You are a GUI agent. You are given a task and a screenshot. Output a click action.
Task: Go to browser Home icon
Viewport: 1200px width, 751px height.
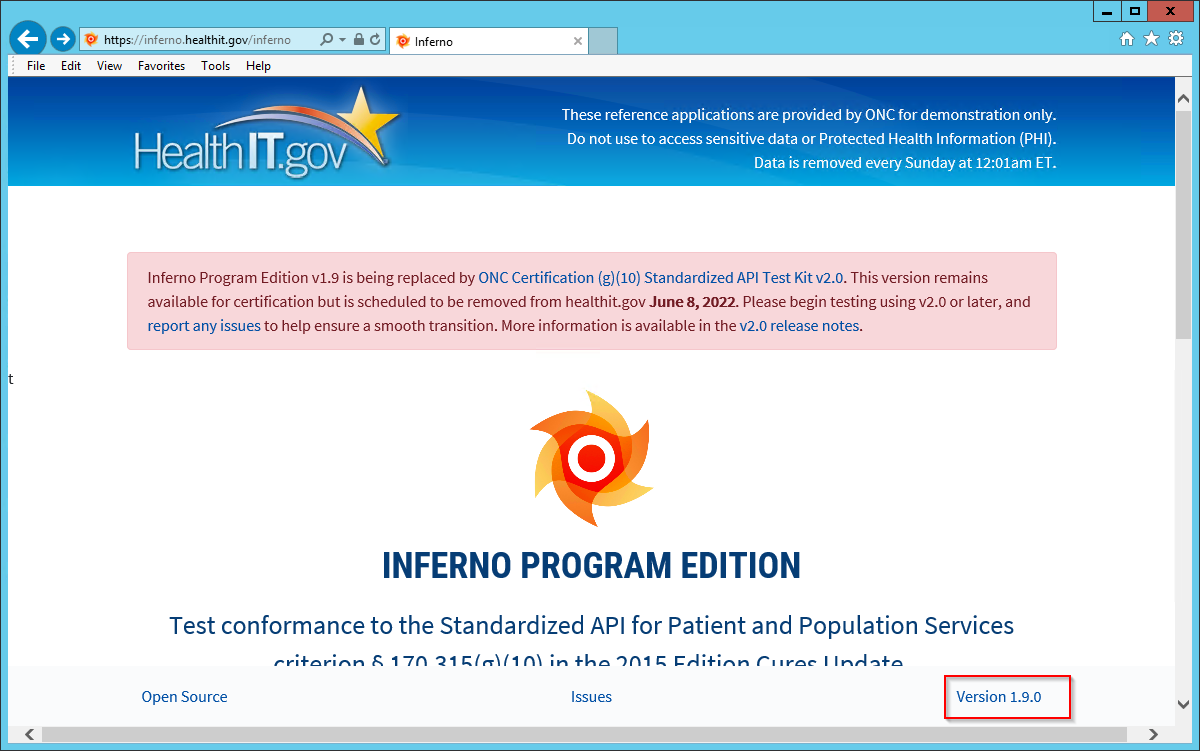click(1127, 39)
